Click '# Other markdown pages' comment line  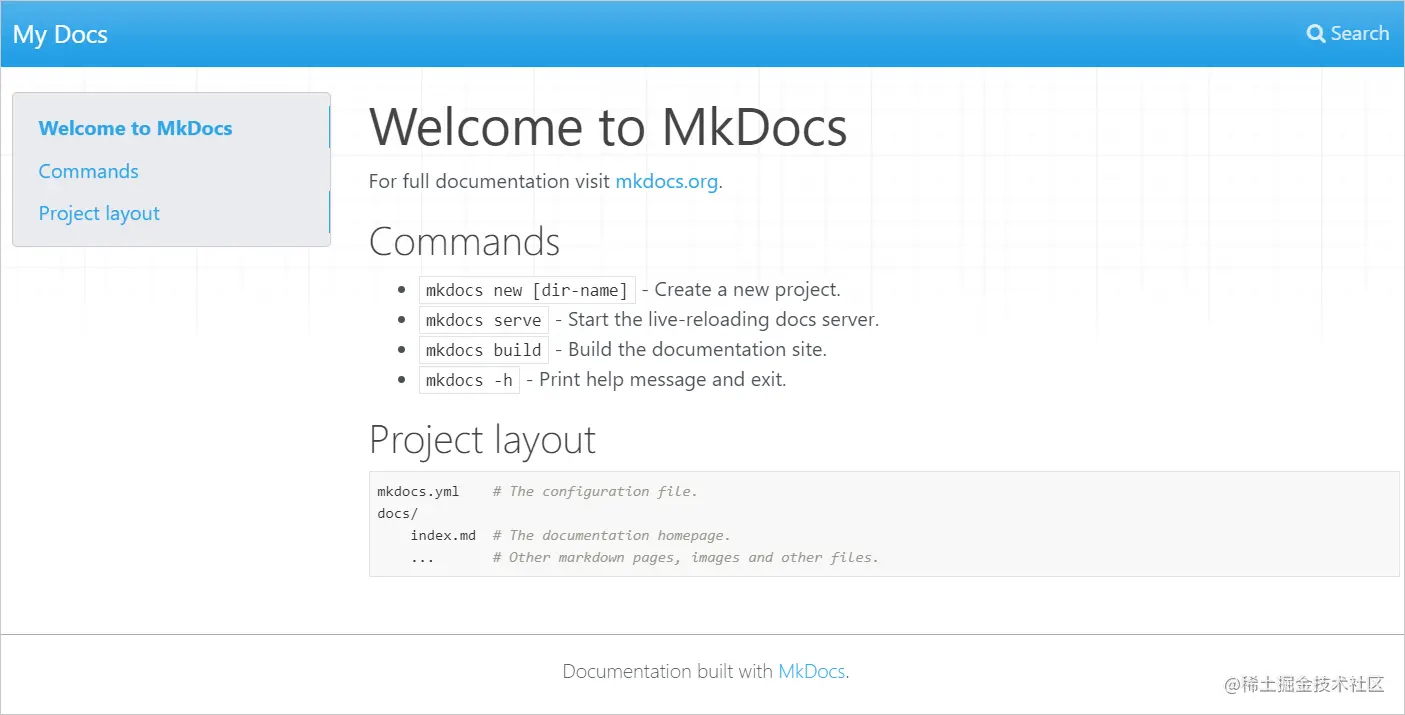pyautogui.click(x=686, y=557)
